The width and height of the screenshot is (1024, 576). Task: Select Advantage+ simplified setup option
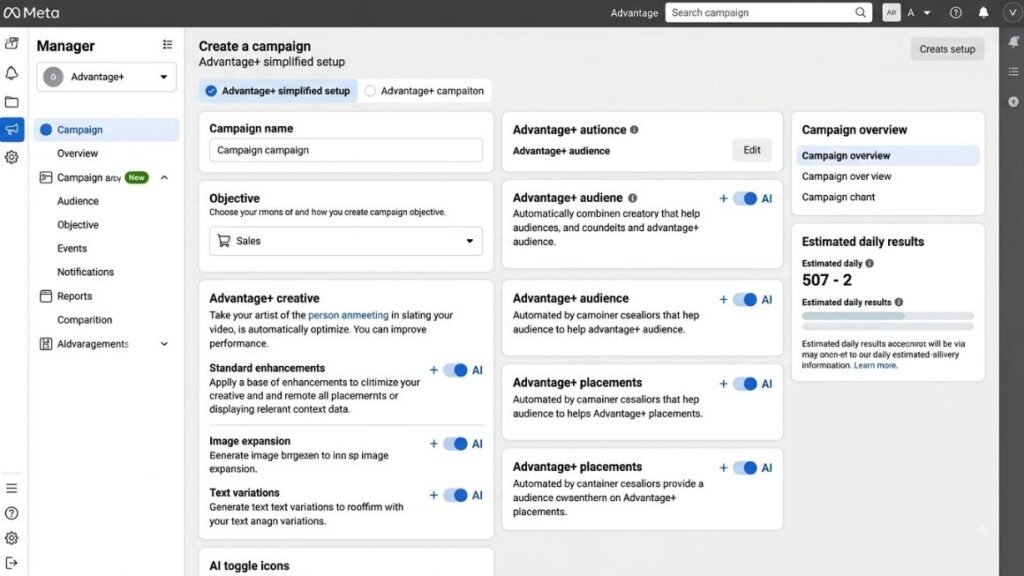(278, 91)
